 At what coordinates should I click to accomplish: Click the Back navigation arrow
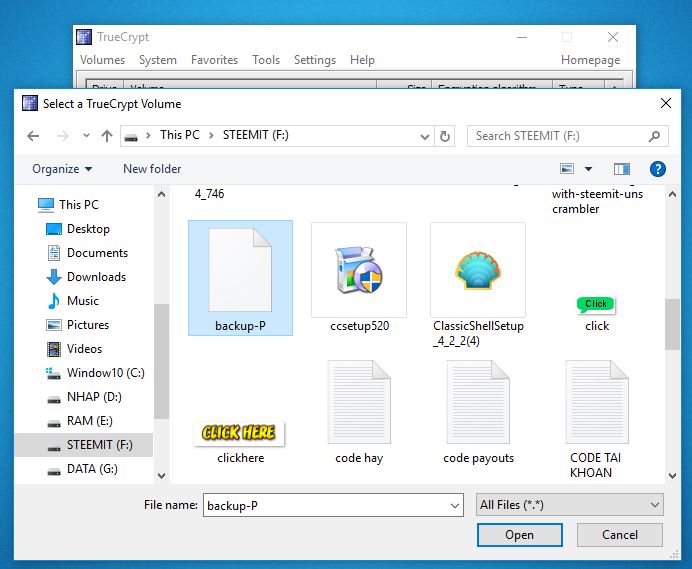(34, 136)
